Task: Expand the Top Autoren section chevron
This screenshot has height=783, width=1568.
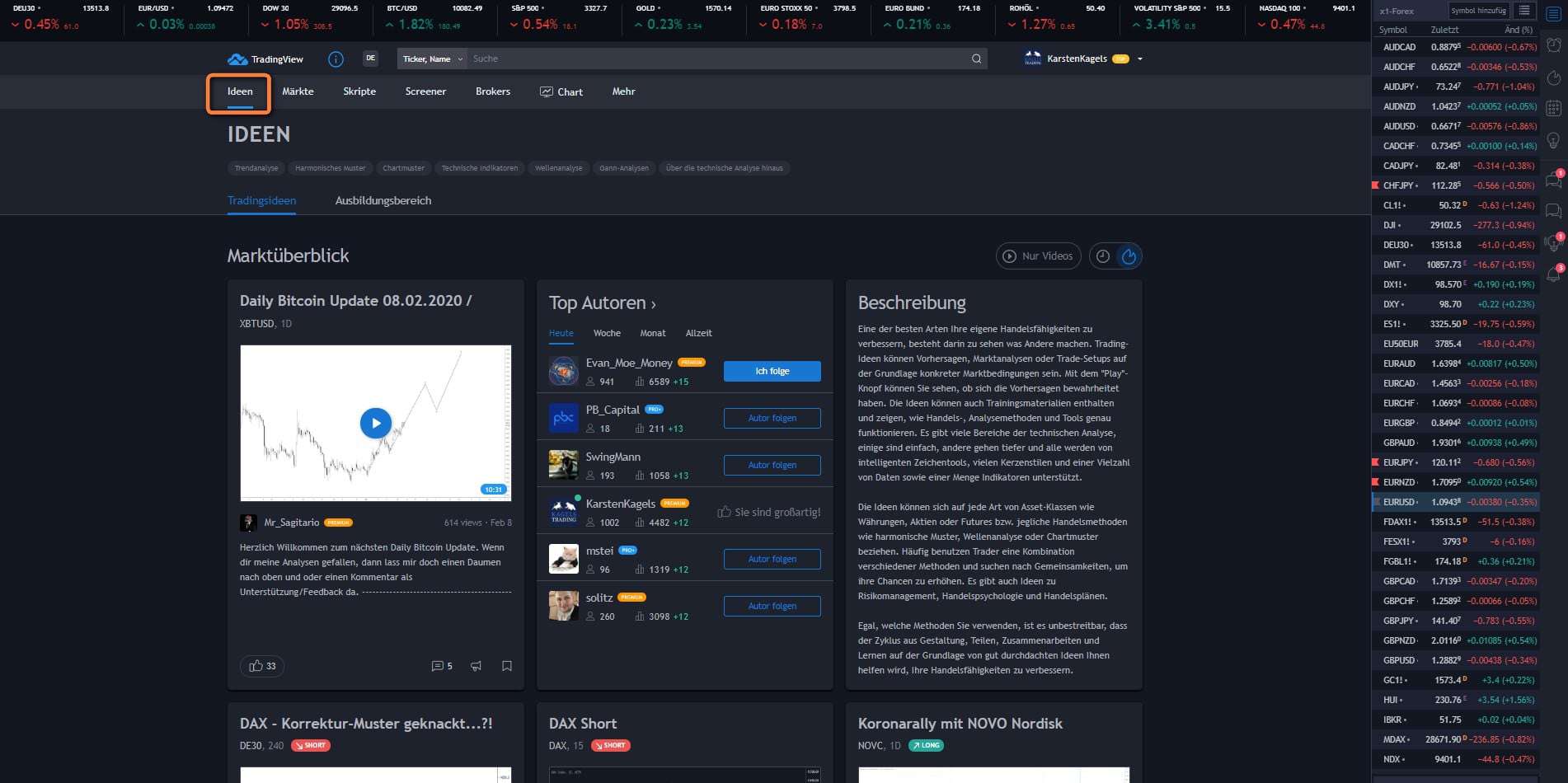Action: point(652,303)
